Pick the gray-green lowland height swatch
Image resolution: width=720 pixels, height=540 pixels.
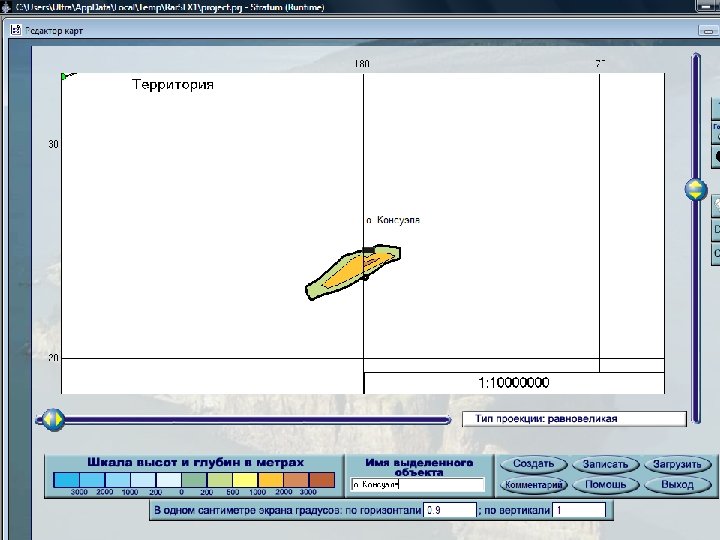pos(194,480)
